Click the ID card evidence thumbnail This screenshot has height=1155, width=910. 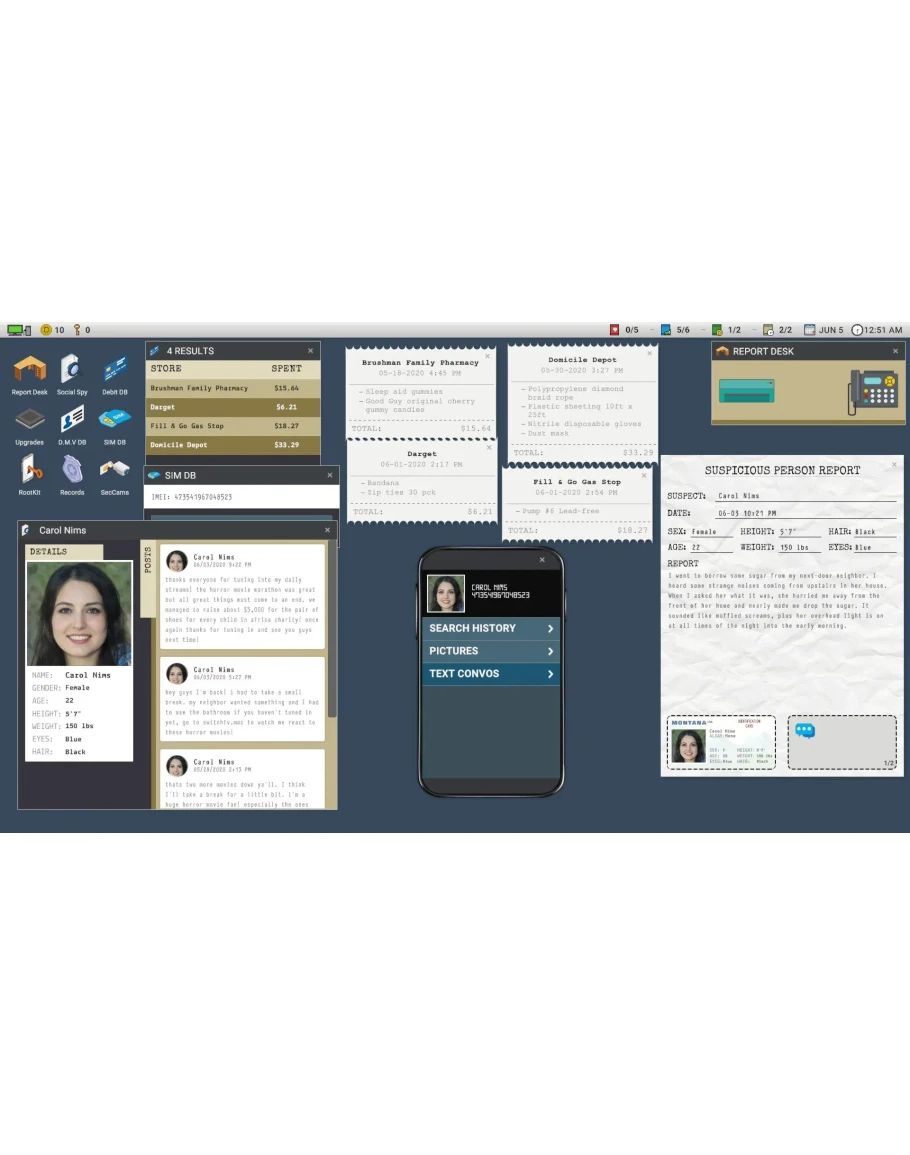pos(721,742)
